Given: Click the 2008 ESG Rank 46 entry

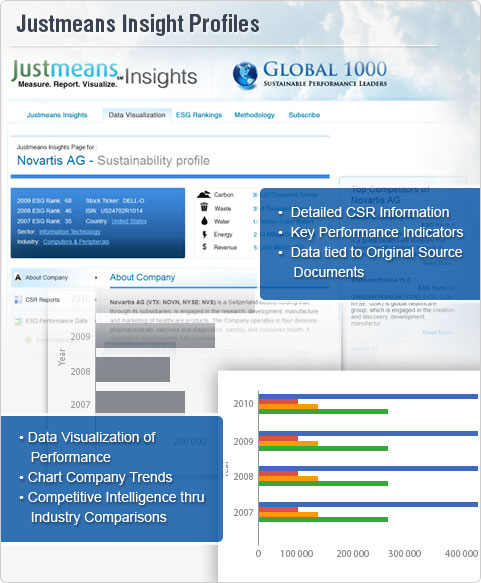Looking at the screenshot, I should 44,211.
